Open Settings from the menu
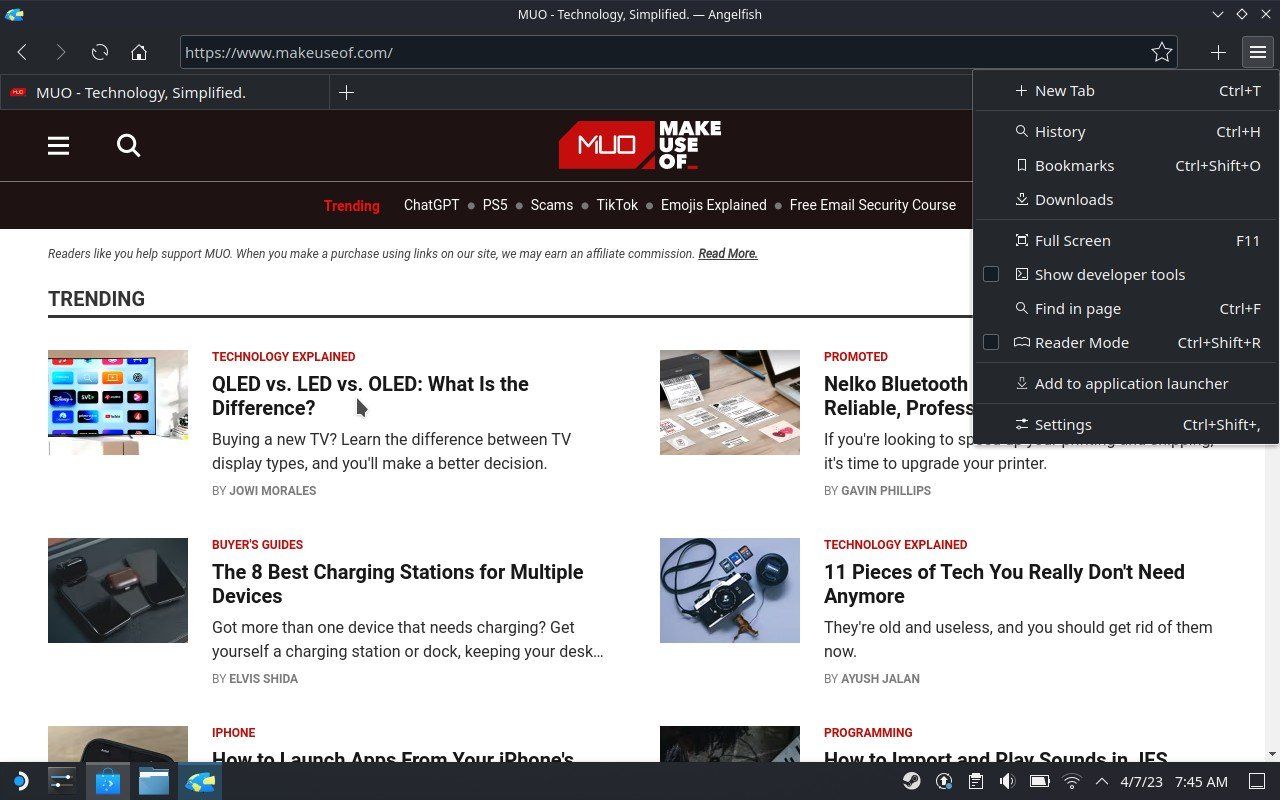The width and height of the screenshot is (1280, 800). click(x=1126, y=424)
